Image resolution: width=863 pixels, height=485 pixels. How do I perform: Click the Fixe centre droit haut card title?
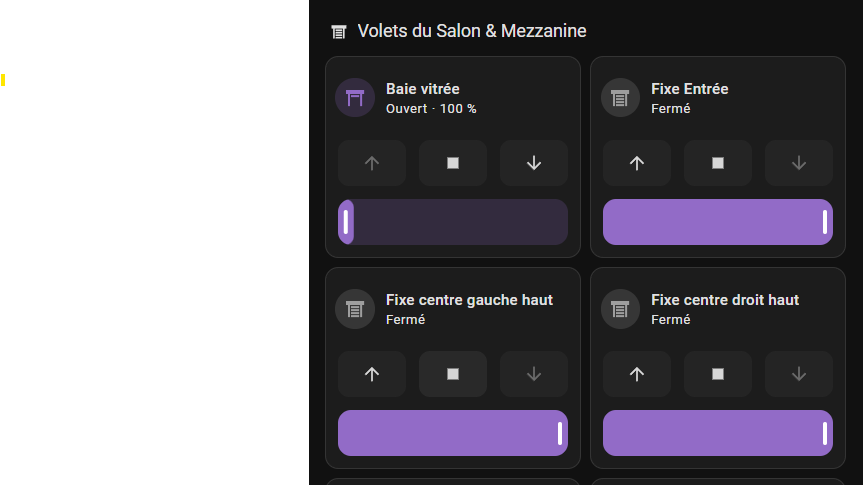tap(725, 300)
